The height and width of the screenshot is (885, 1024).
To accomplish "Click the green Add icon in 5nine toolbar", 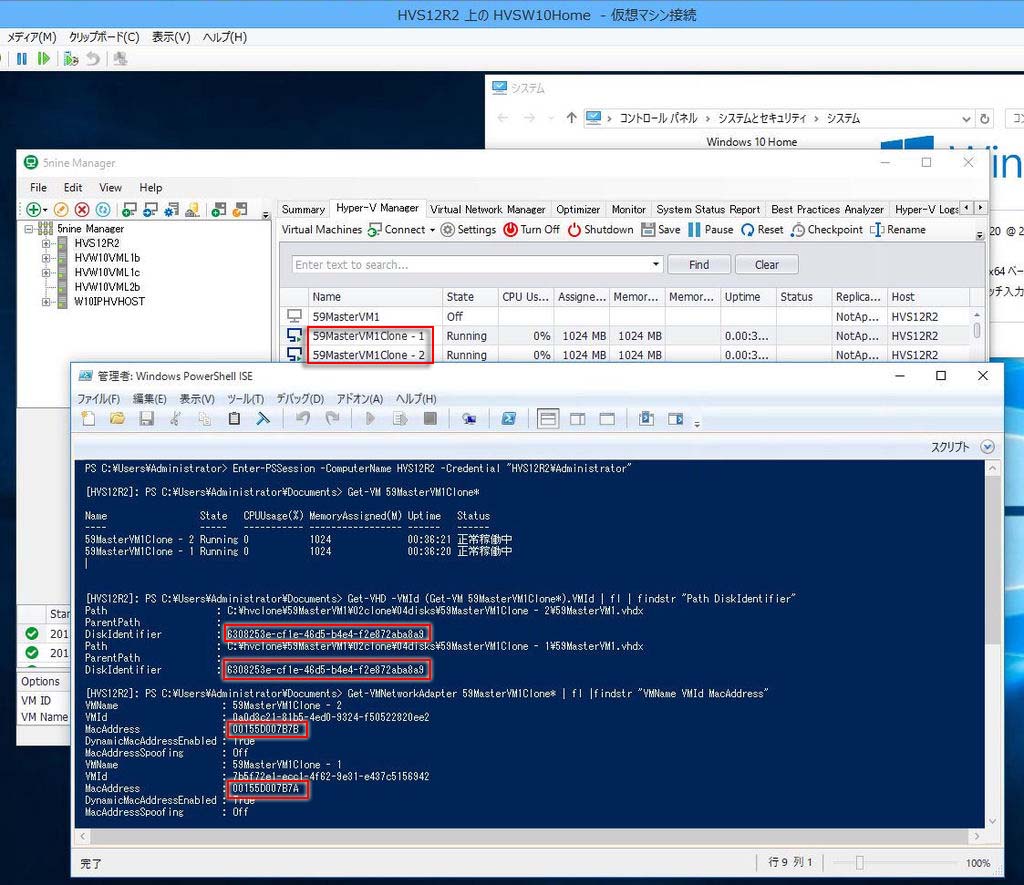I will (33, 209).
